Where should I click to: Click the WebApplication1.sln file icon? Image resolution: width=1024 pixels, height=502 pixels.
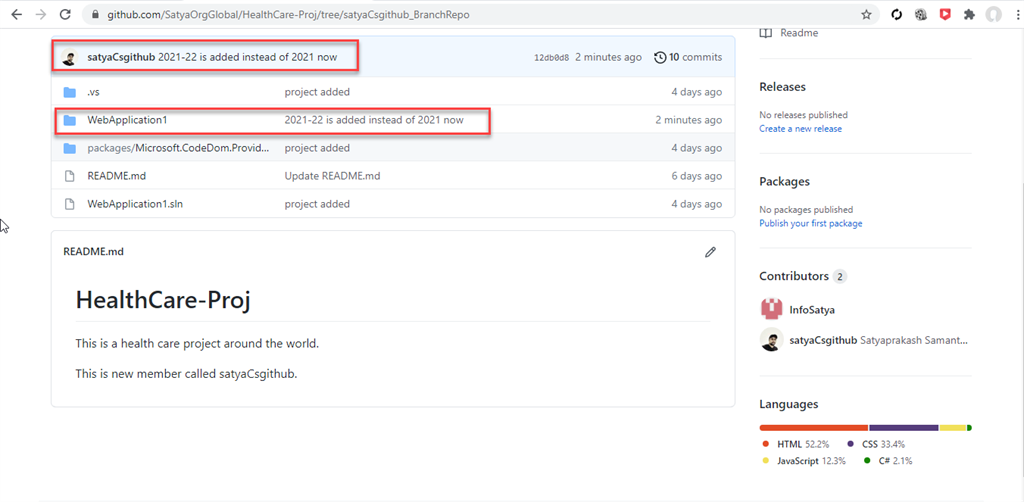coord(69,204)
